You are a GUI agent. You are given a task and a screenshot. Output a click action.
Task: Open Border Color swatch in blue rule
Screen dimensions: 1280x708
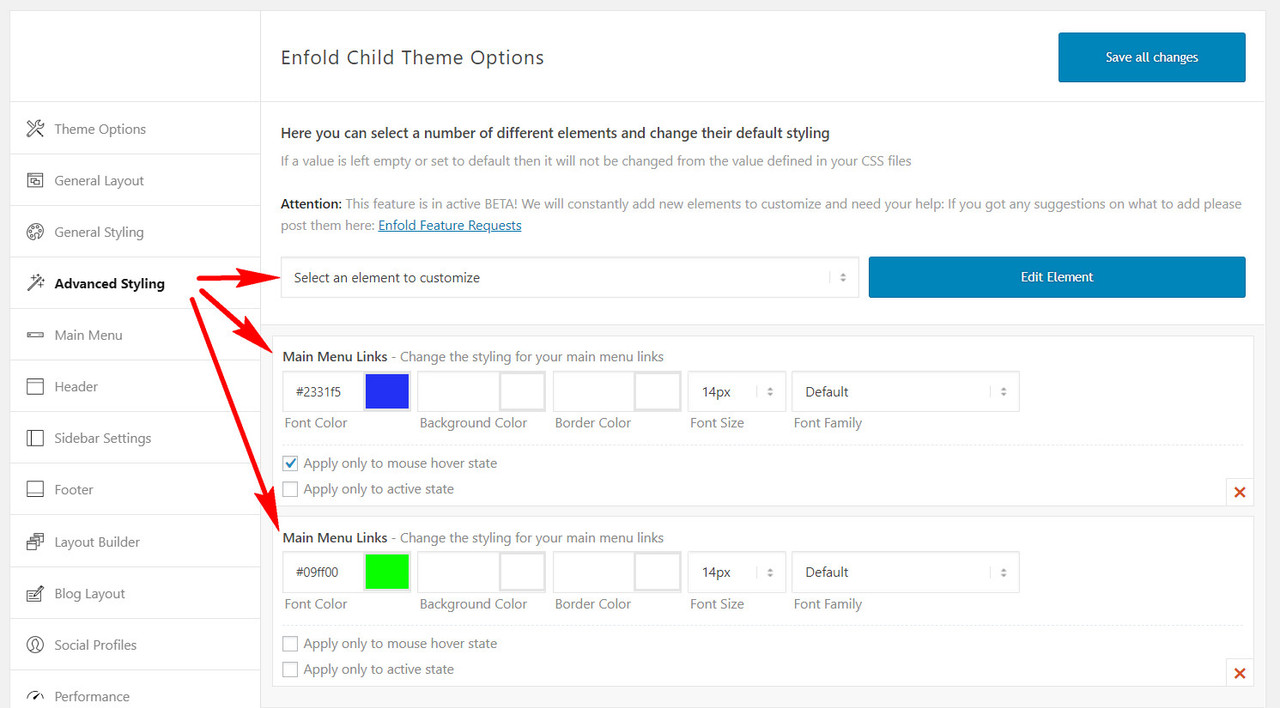click(657, 392)
